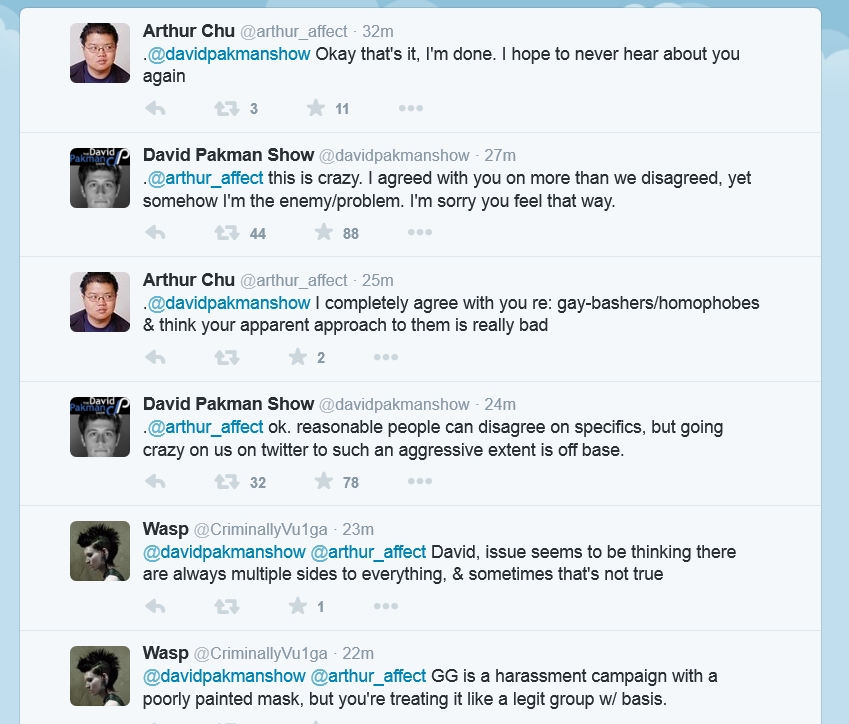Open more options on "this is crazy" tweet
The height and width of the screenshot is (724, 849).
419,233
